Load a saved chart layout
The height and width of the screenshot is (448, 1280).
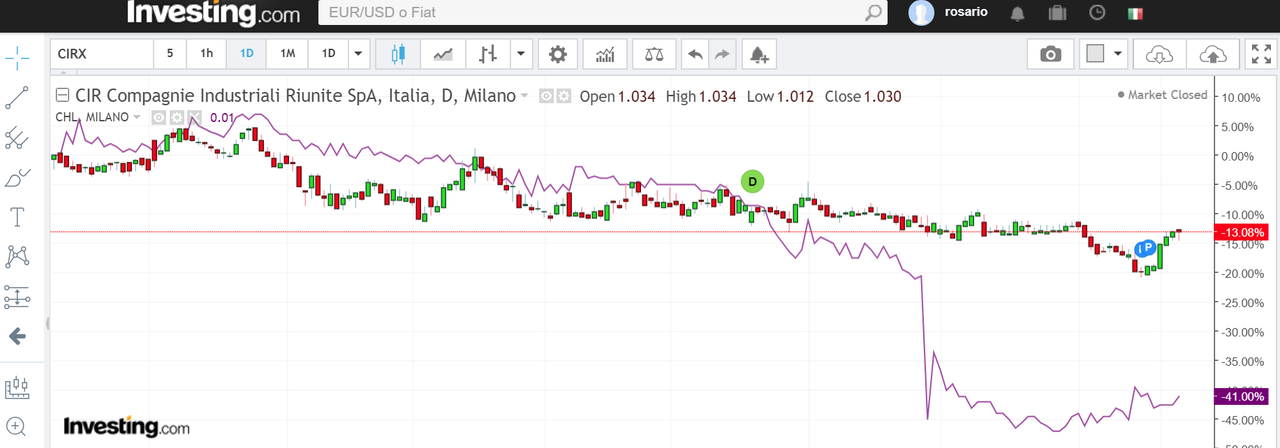1158,54
